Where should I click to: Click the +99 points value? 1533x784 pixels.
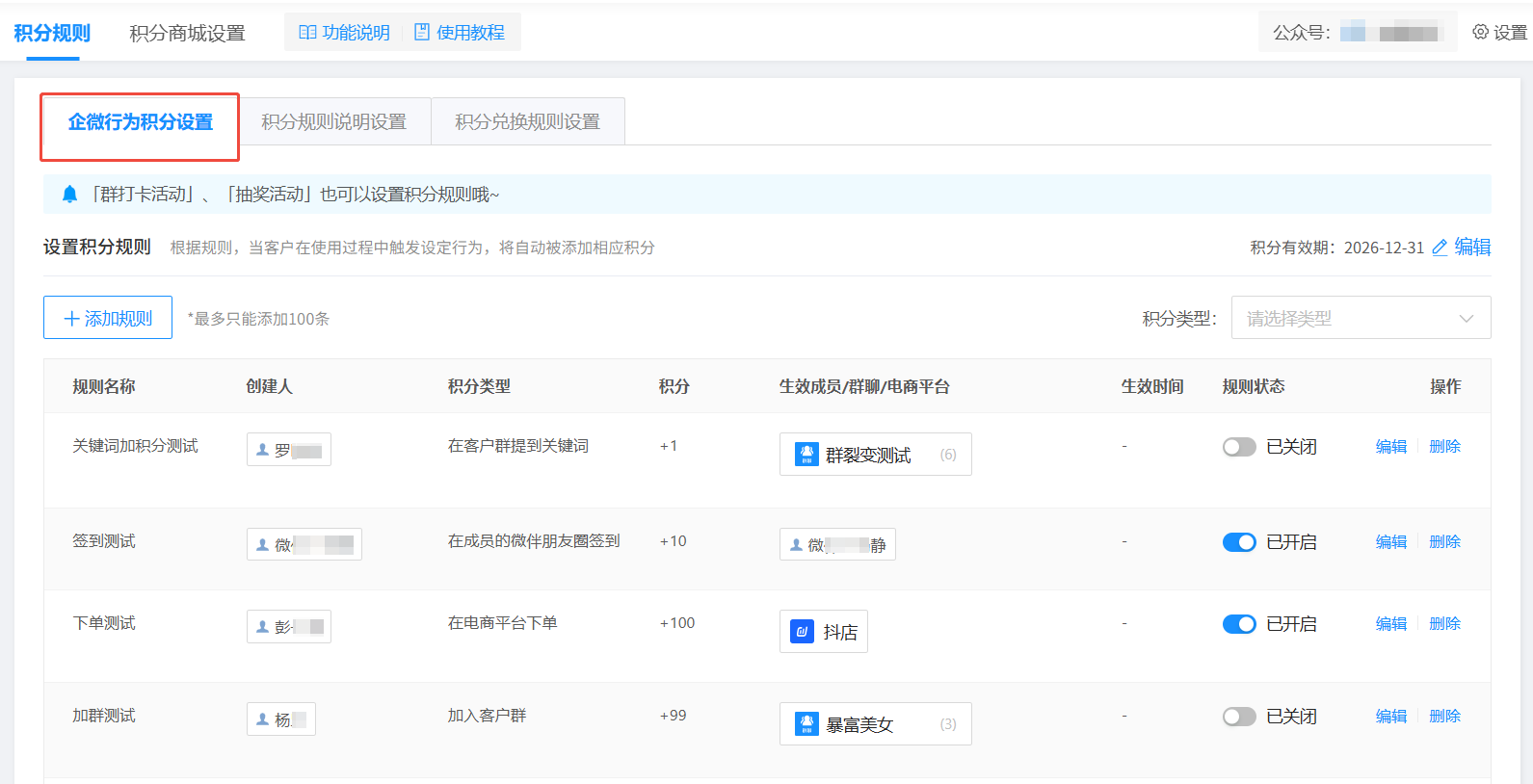point(674,716)
